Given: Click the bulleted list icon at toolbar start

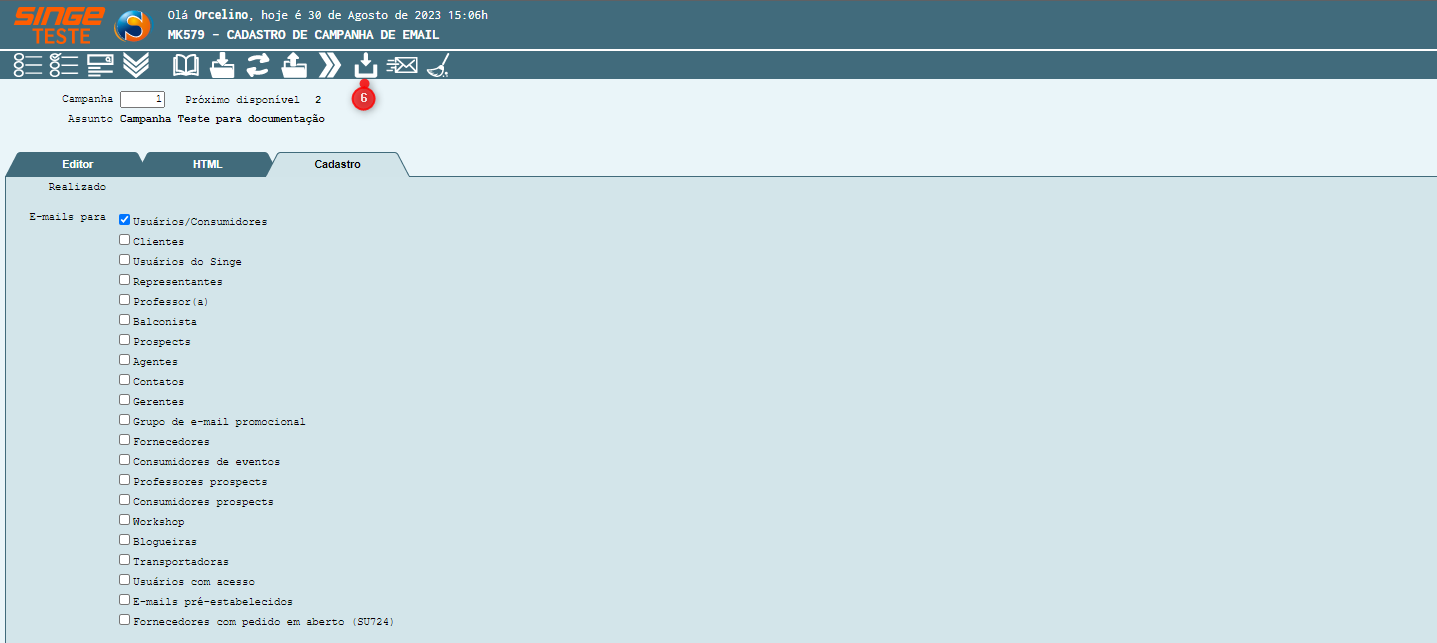Looking at the screenshot, I should point(28,66).
